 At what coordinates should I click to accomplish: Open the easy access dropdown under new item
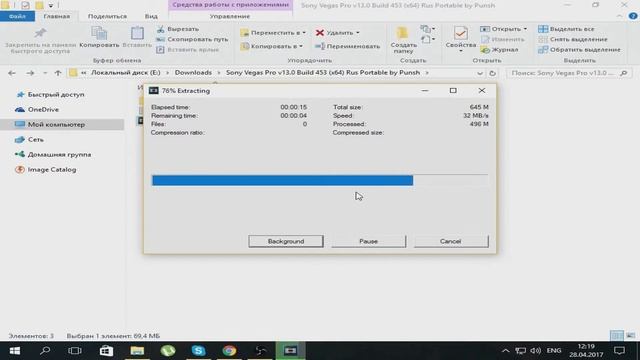pyautogui.click(x=428, y=39)
